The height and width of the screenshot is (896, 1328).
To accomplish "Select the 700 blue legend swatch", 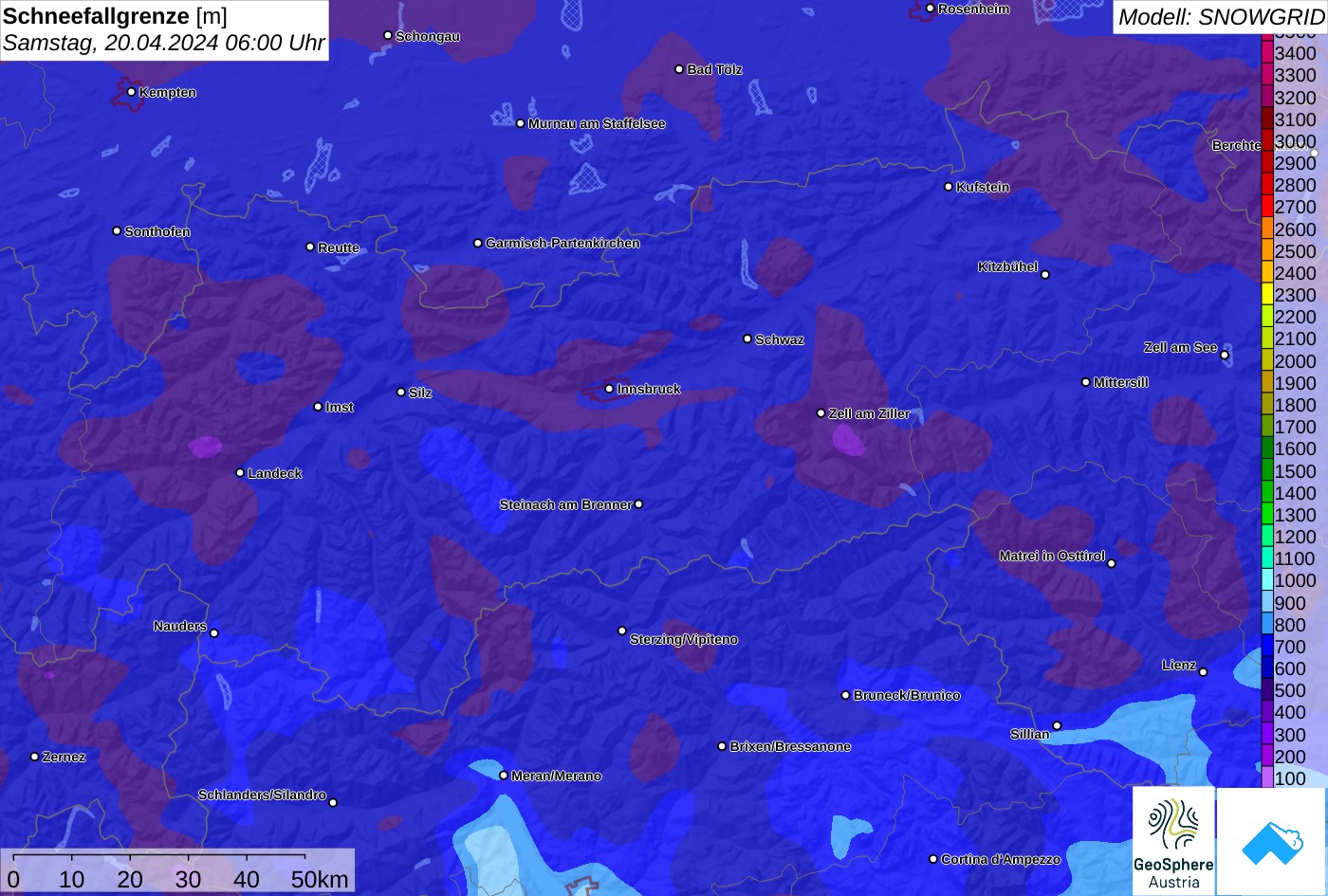I will tap(1267, 647).
